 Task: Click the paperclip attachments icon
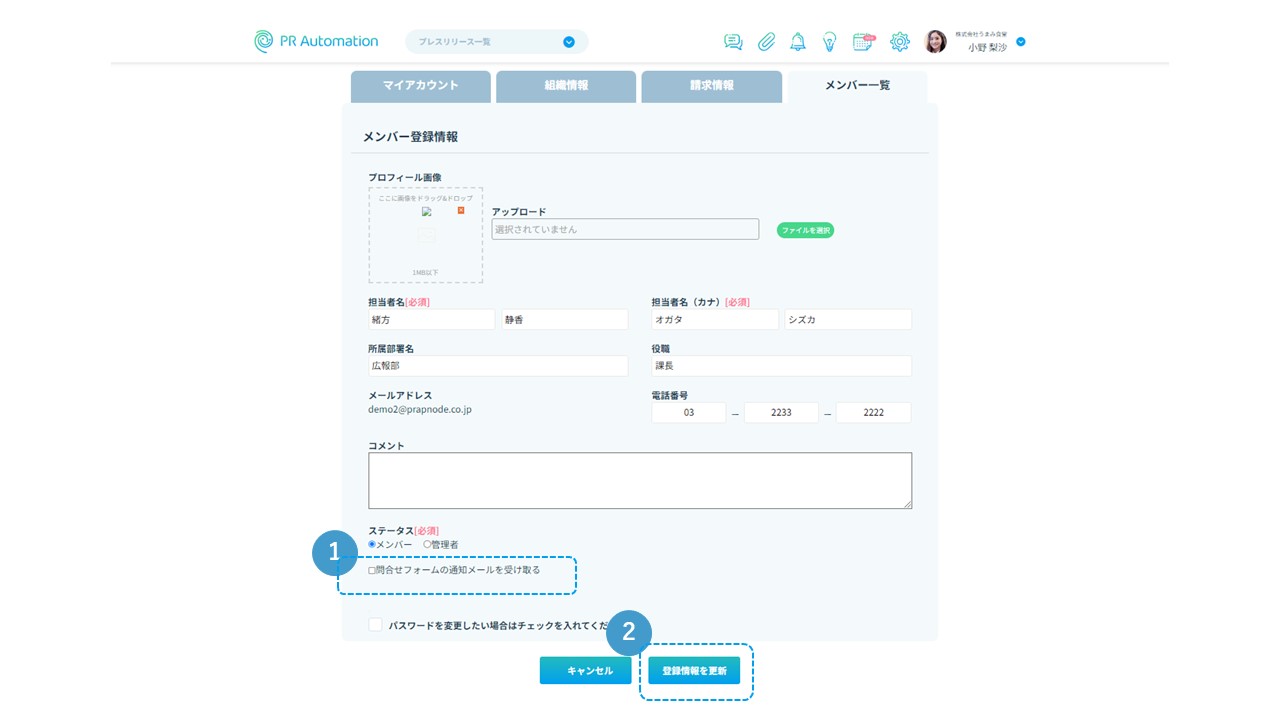[x=766, y=42]
